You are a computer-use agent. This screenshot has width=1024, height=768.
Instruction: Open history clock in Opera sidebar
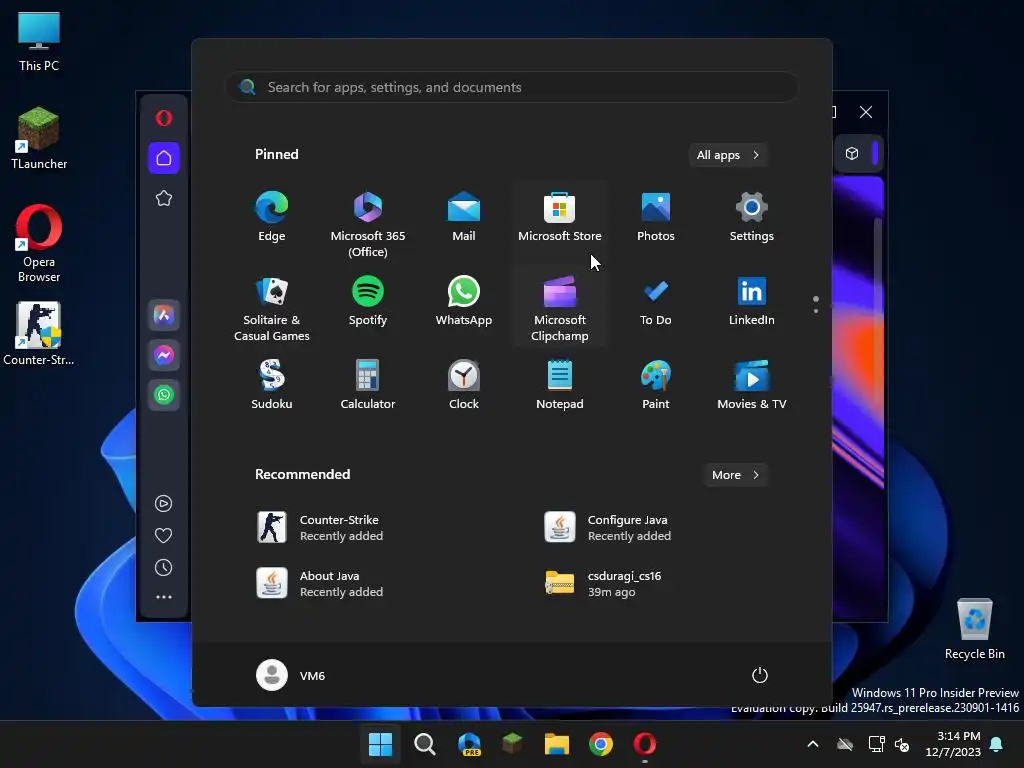[x=163, y=568]
